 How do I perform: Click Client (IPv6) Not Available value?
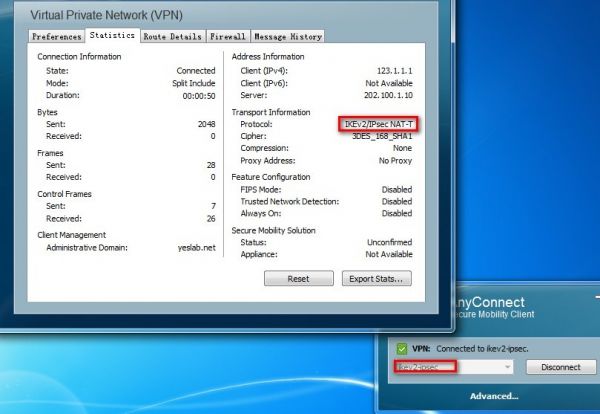(389, 83)
